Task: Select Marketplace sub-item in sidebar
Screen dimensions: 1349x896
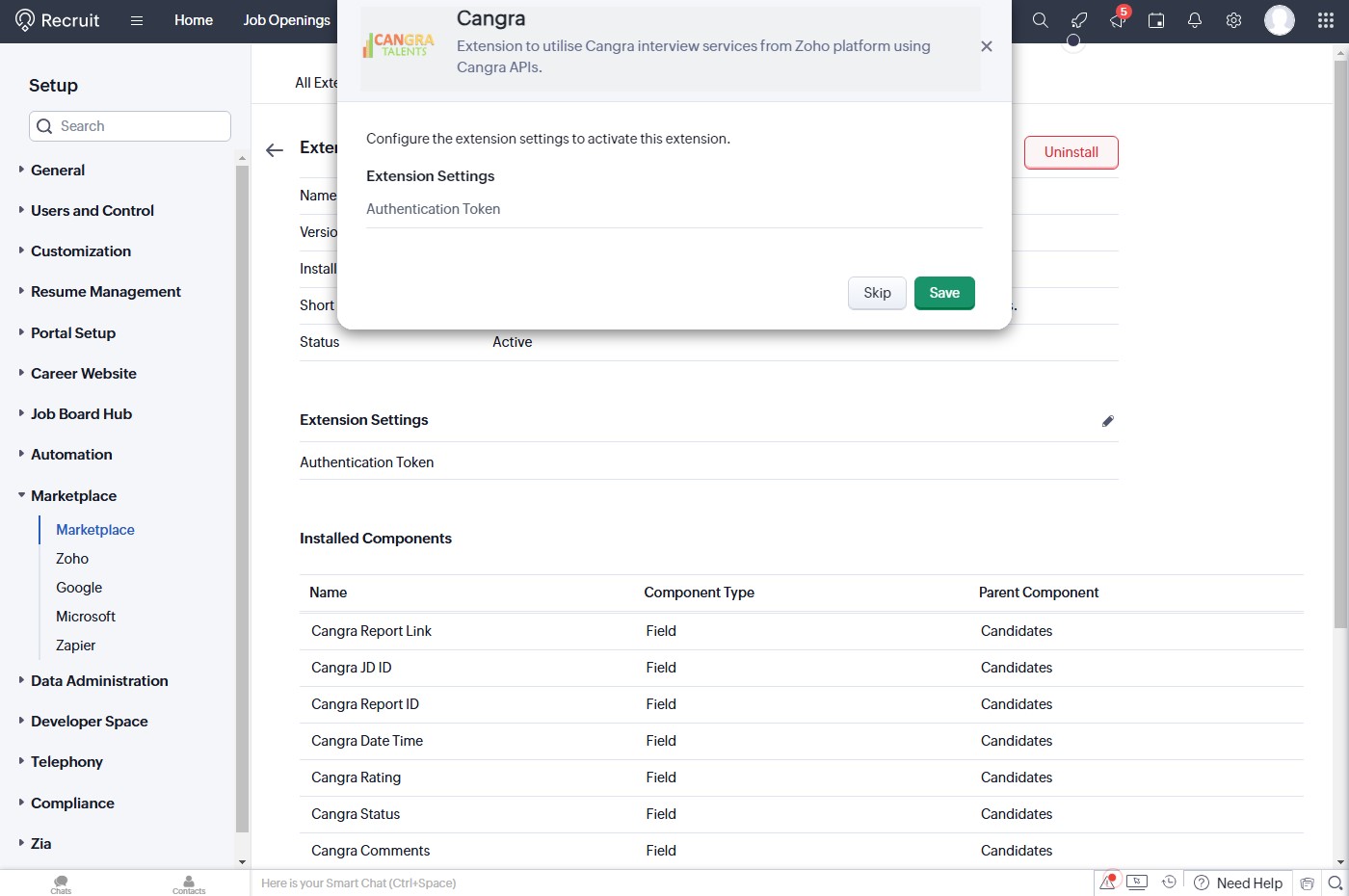Action: [x=95, y=530]
